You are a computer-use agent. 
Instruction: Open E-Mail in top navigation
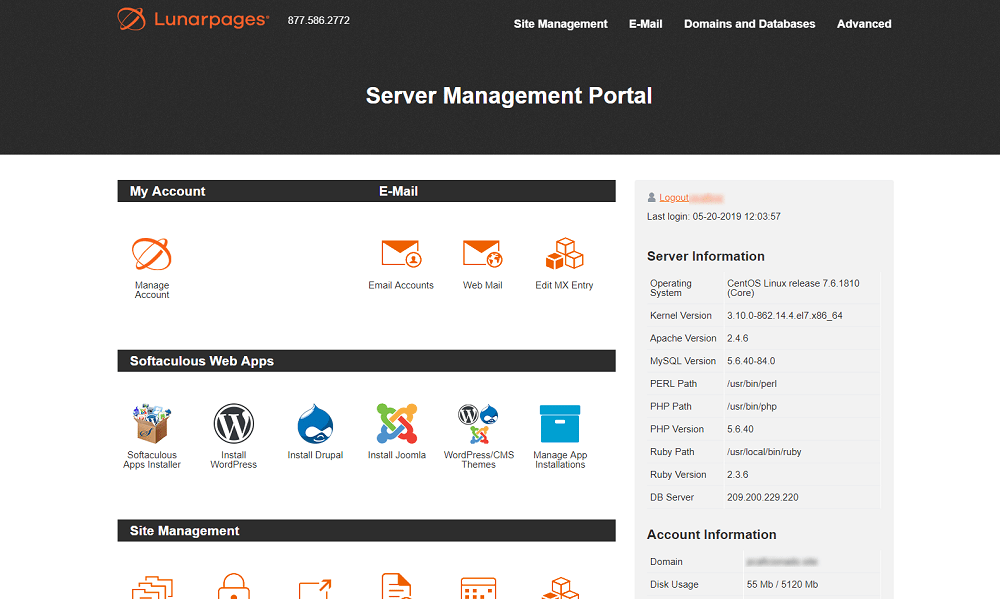[x=645, y=24]
